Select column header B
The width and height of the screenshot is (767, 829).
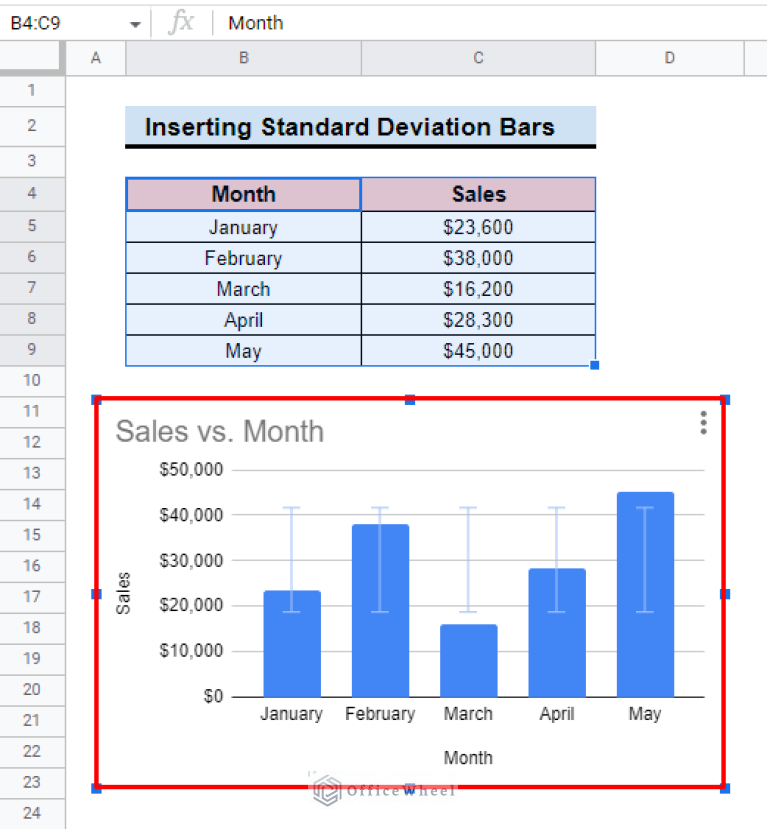242,57
